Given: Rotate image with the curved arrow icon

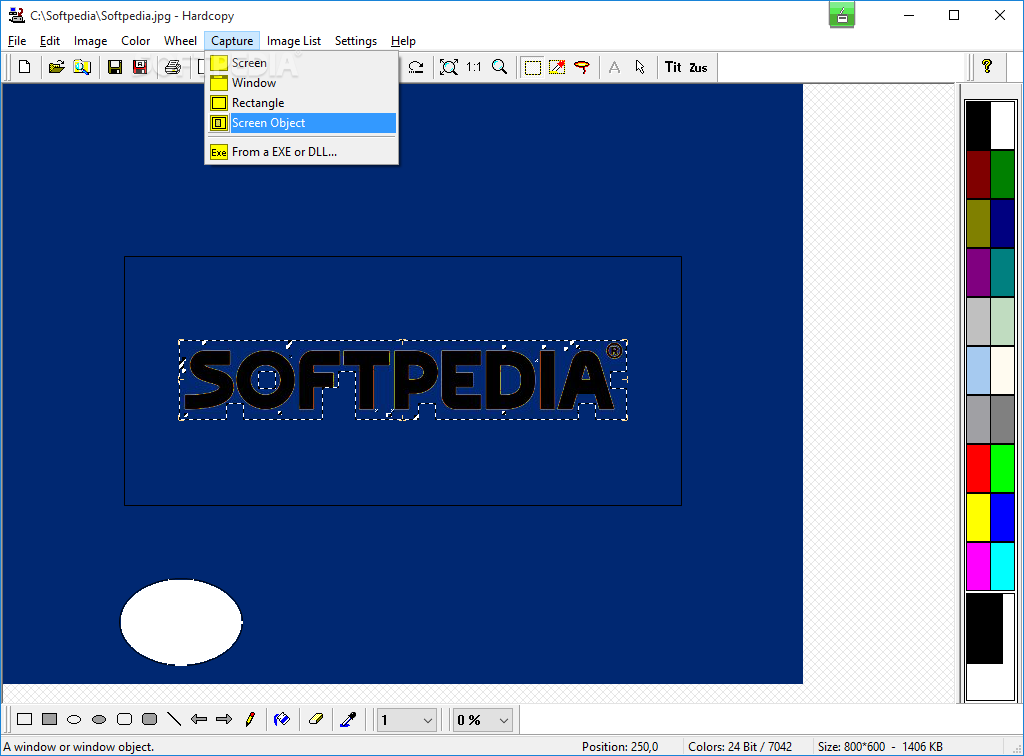Looking at the screenshot, I should point(416,67).
